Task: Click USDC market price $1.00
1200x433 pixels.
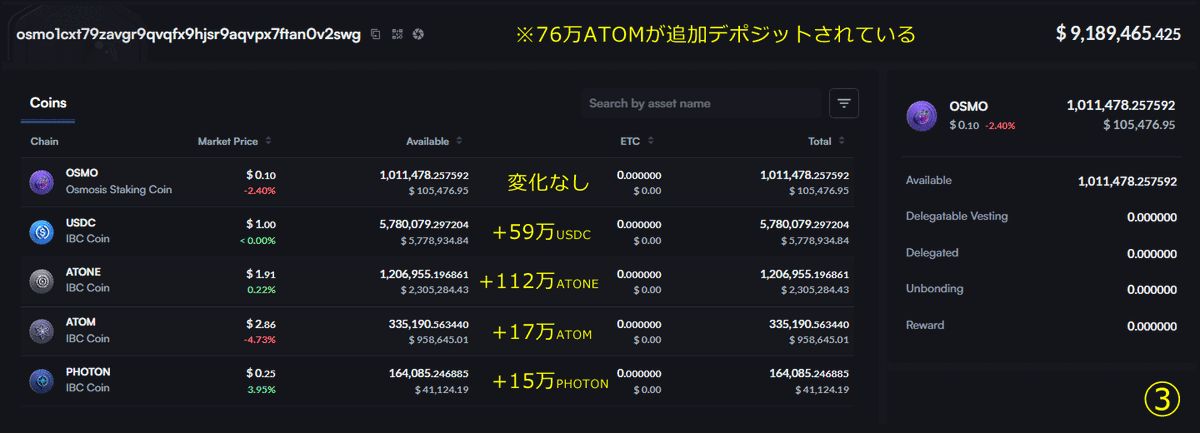Action: [260, 224]
